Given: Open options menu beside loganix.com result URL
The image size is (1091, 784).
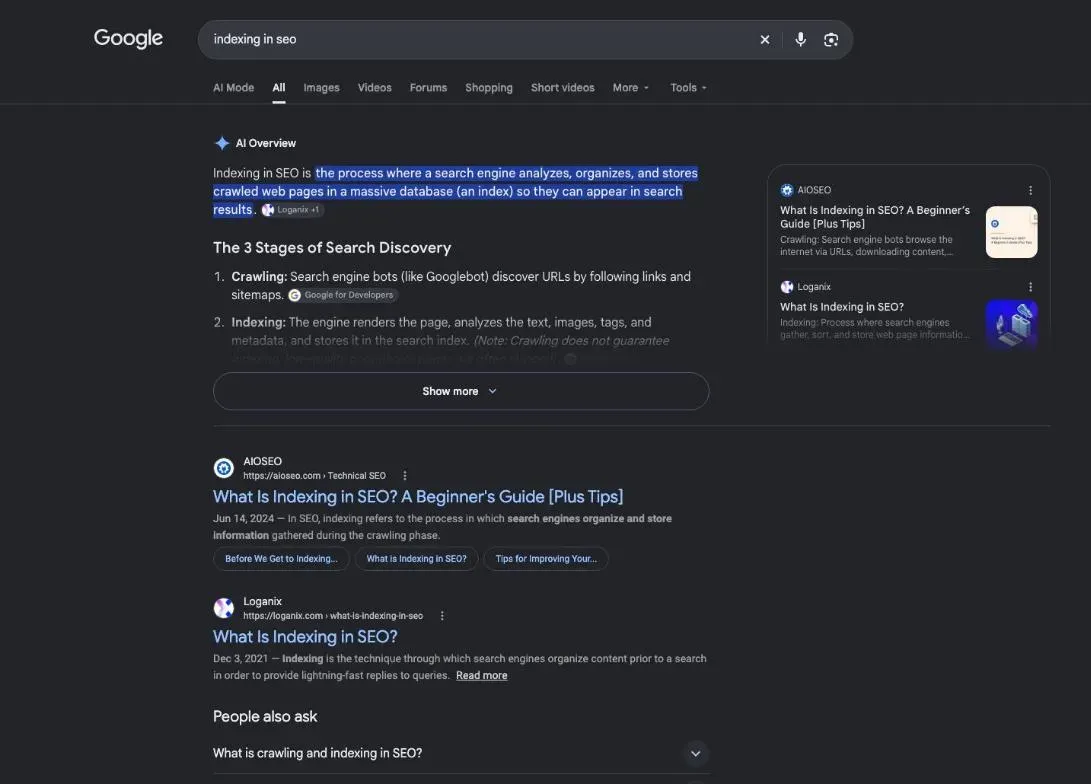Looking at the screenshot, I should point(442,616).
